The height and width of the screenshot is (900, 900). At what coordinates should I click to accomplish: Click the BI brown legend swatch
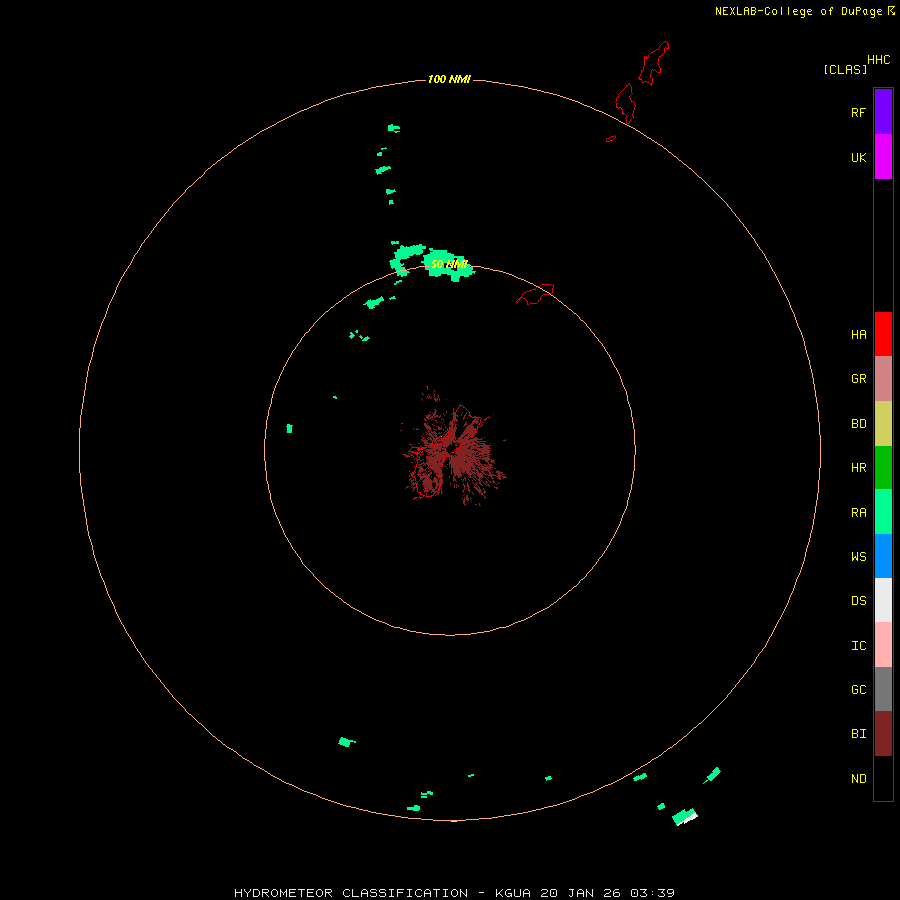[x=883, y=734]
